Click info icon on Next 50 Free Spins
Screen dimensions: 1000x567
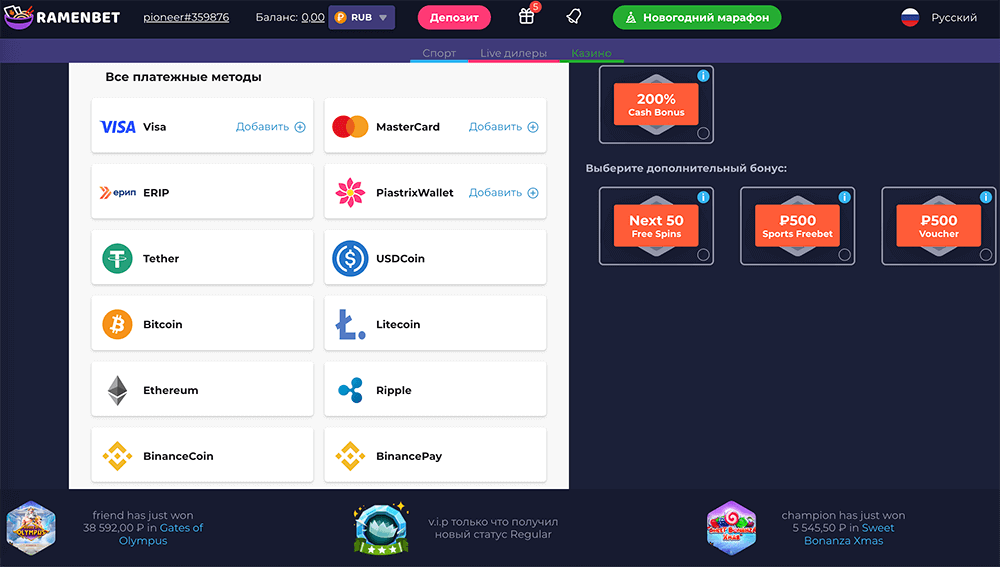click(703, 198)
